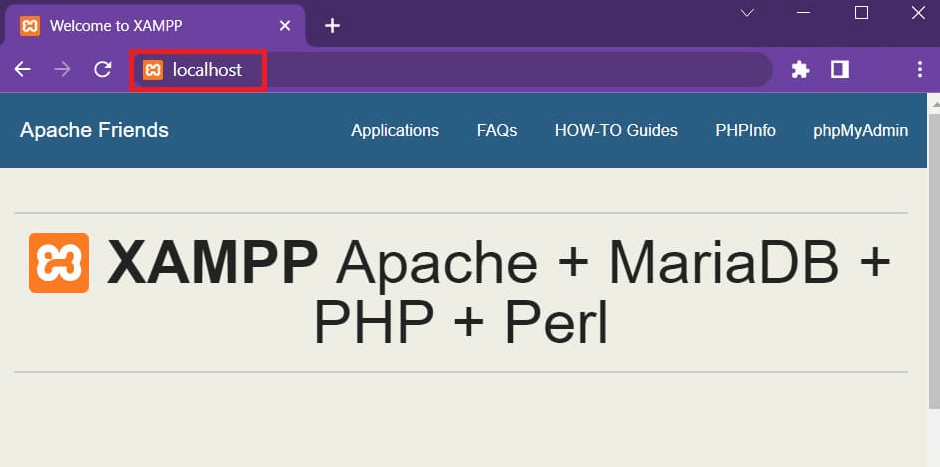Open the PHPInfo link
Viewport: 940px width, 467px height.
coord(745,130)
